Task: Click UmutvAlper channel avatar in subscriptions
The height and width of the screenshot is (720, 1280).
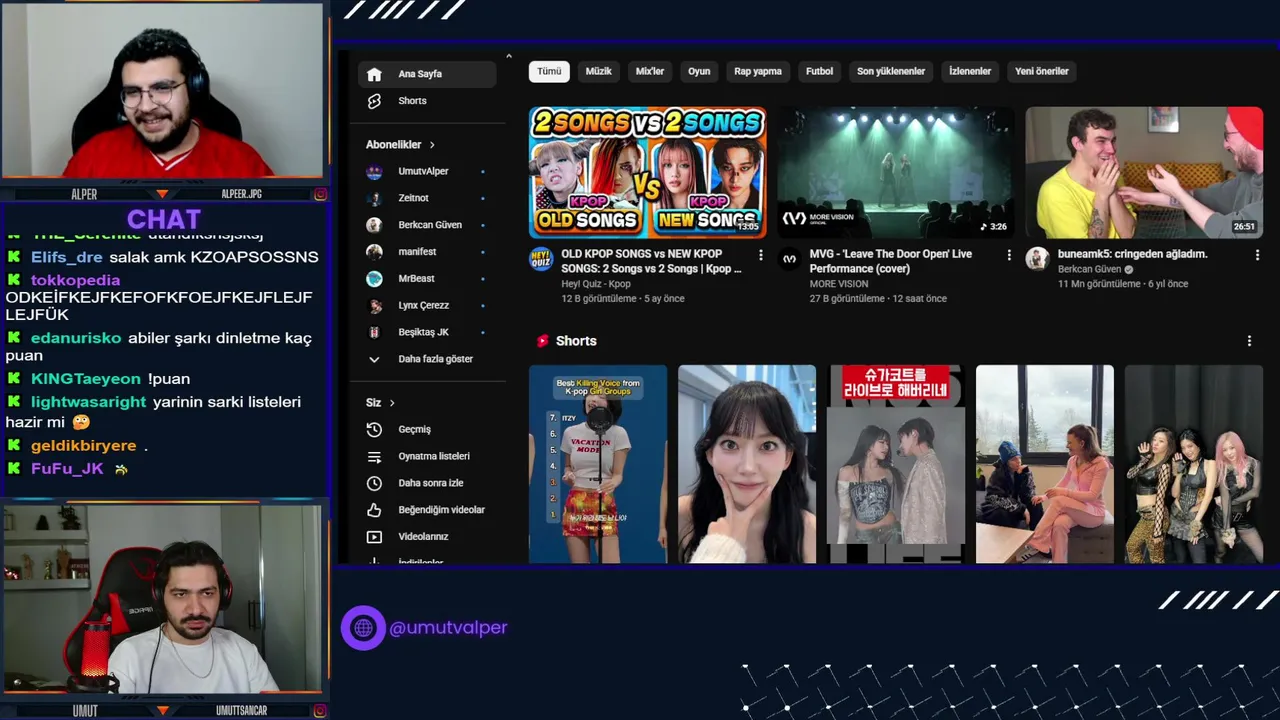Action: coord(374,172)
